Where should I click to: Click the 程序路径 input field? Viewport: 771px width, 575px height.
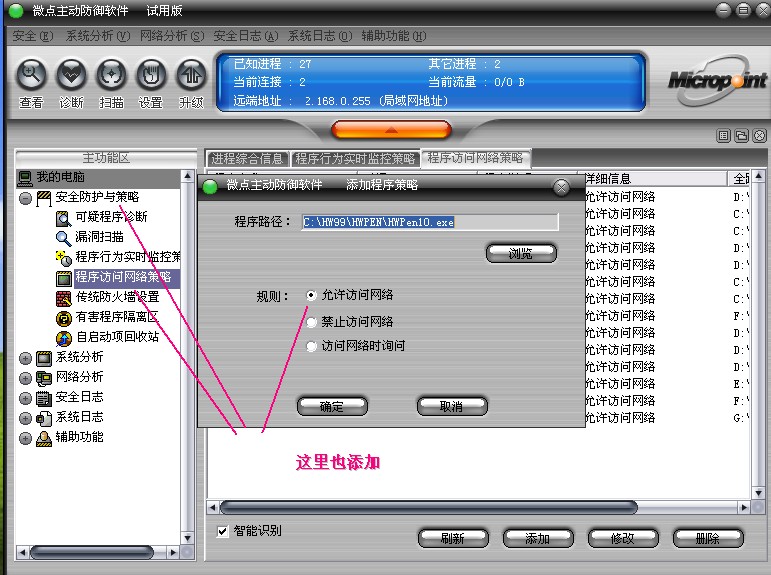[x=430, y=222]
